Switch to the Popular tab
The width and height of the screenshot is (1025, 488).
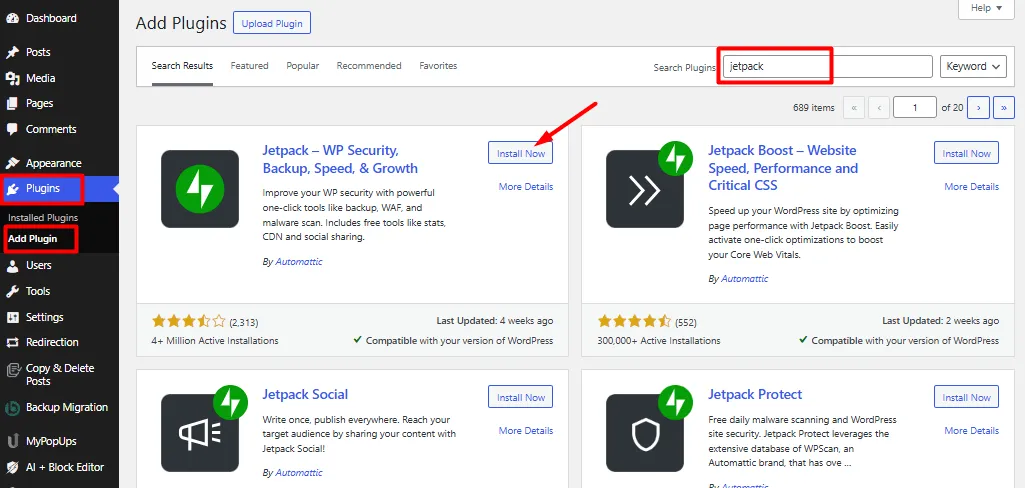point(303,66)
